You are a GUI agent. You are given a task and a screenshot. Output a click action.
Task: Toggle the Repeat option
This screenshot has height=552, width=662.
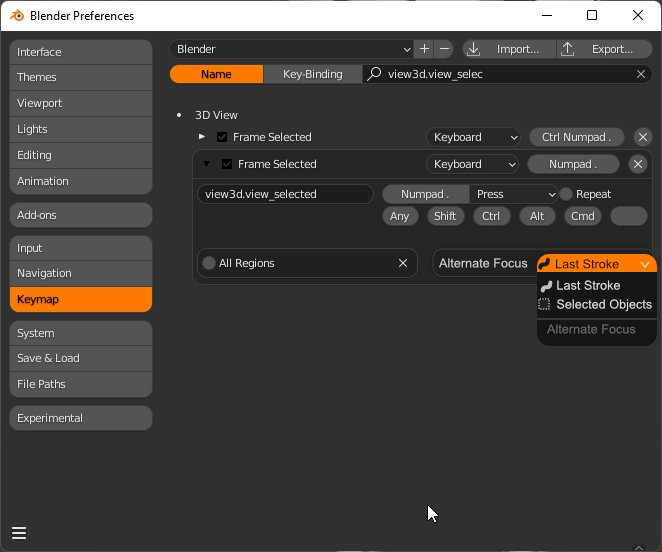566,194
